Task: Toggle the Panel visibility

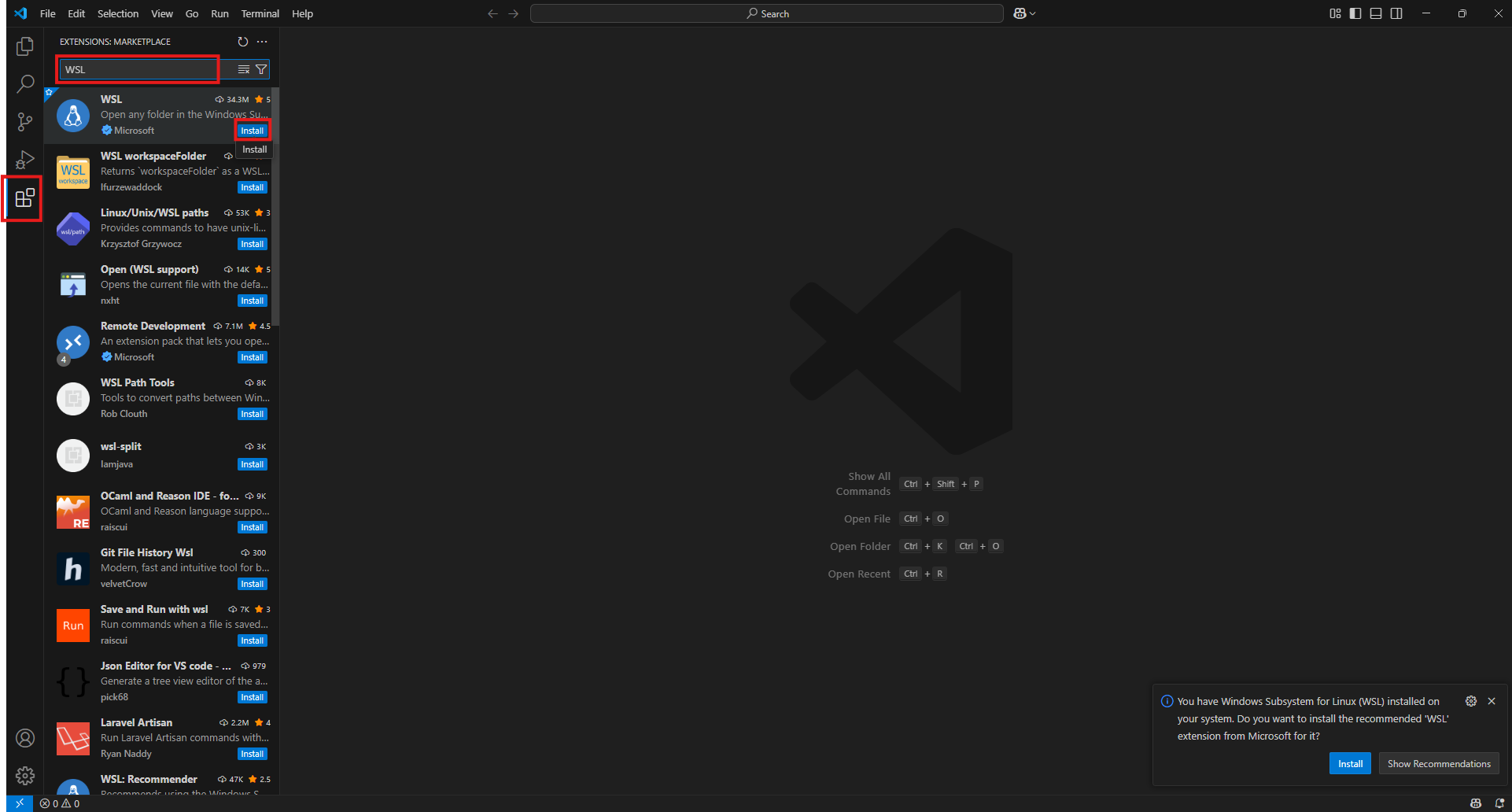Action: coord(1375,13)
